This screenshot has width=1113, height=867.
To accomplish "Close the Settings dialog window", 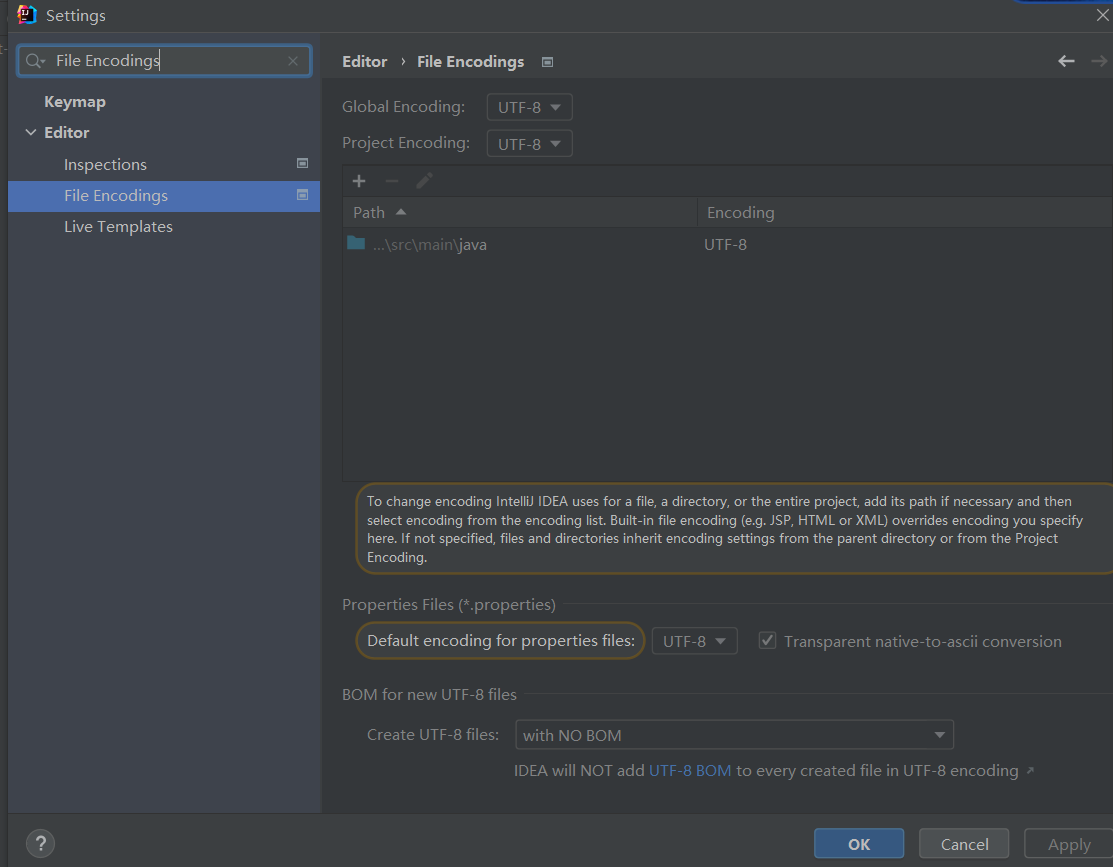I will click(1102, 15).
